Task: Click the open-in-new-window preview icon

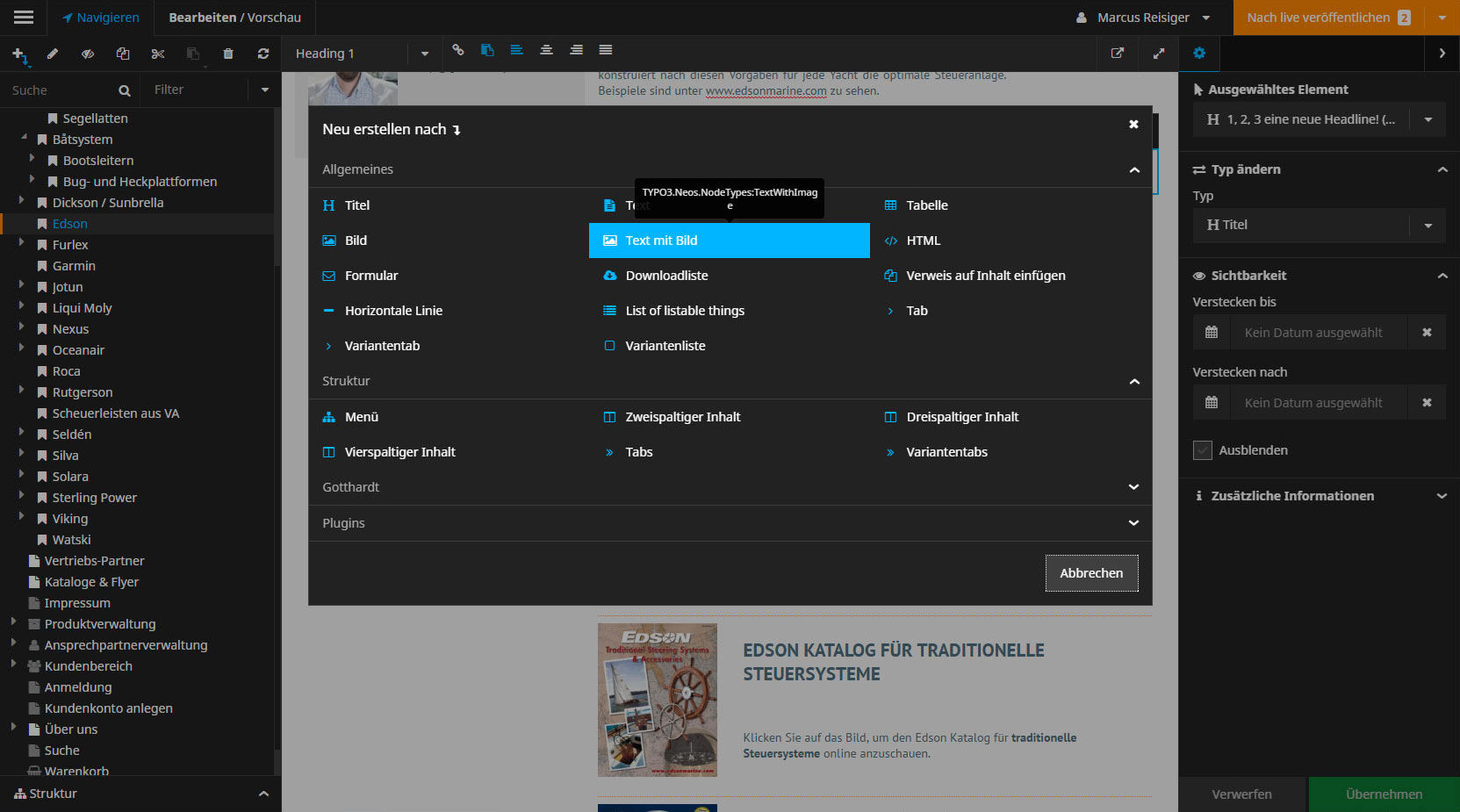Action: (1118, 54)
